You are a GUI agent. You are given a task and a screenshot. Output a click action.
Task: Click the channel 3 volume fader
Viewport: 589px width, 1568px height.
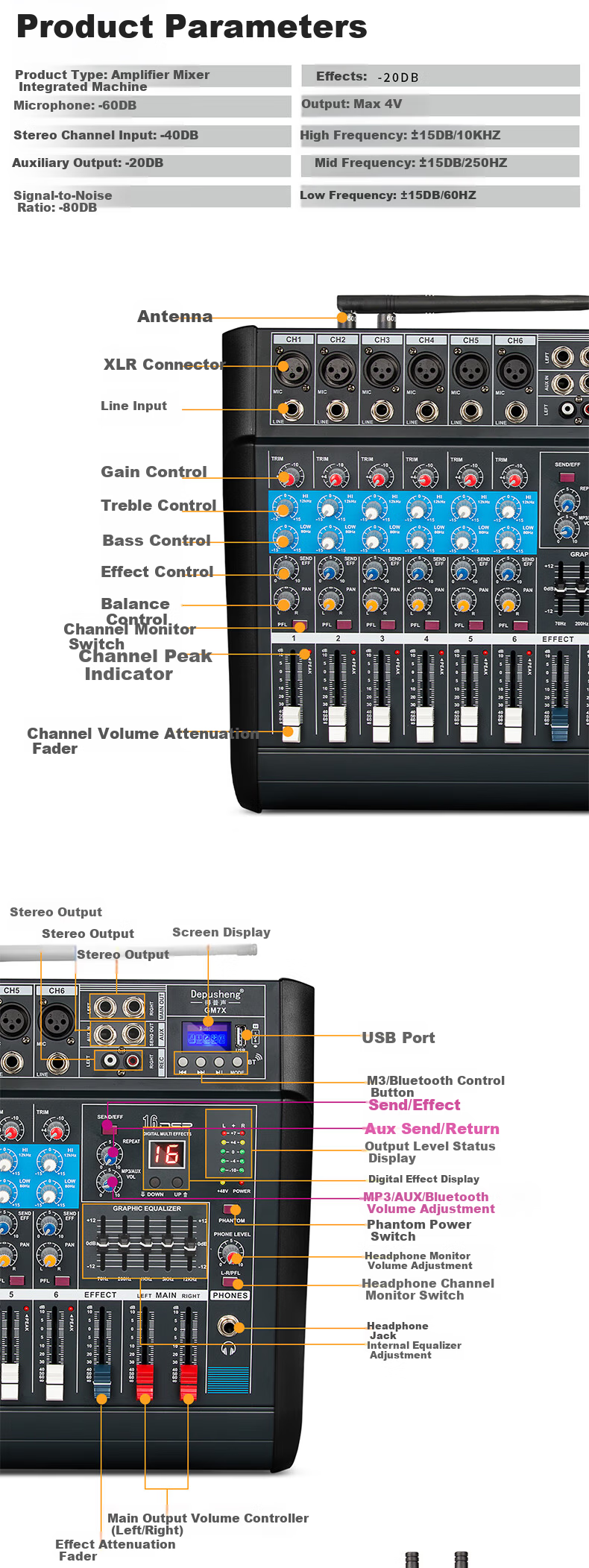(x=381, y=725)
